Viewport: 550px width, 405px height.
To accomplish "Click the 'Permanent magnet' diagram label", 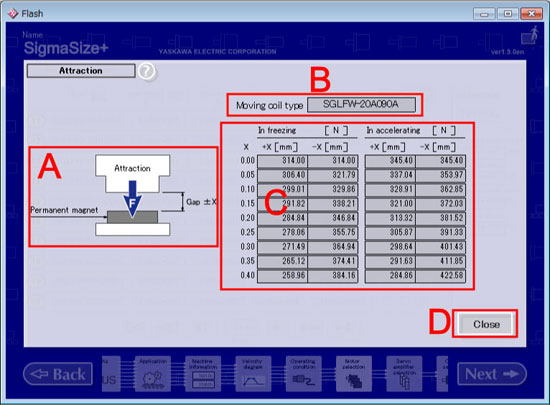I will pyautogui.click(x=64, y=210).
